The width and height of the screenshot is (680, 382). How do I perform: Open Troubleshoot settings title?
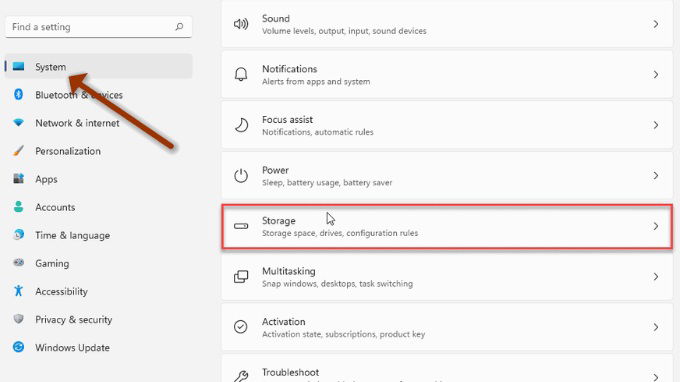(291, 372)
